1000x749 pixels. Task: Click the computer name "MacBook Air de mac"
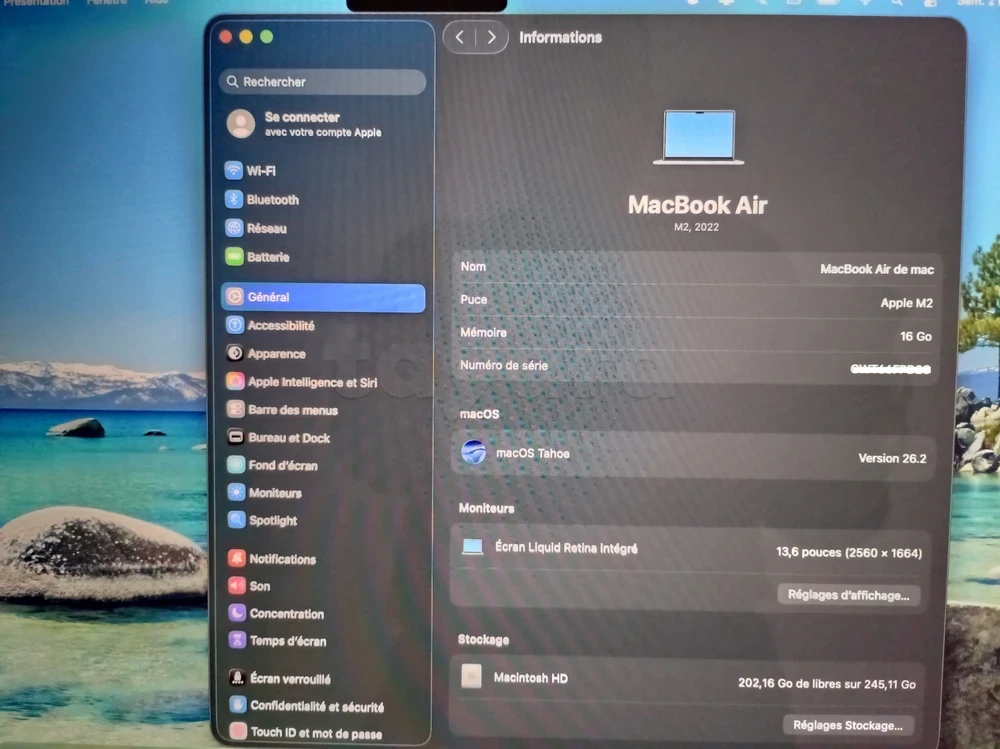877,269
